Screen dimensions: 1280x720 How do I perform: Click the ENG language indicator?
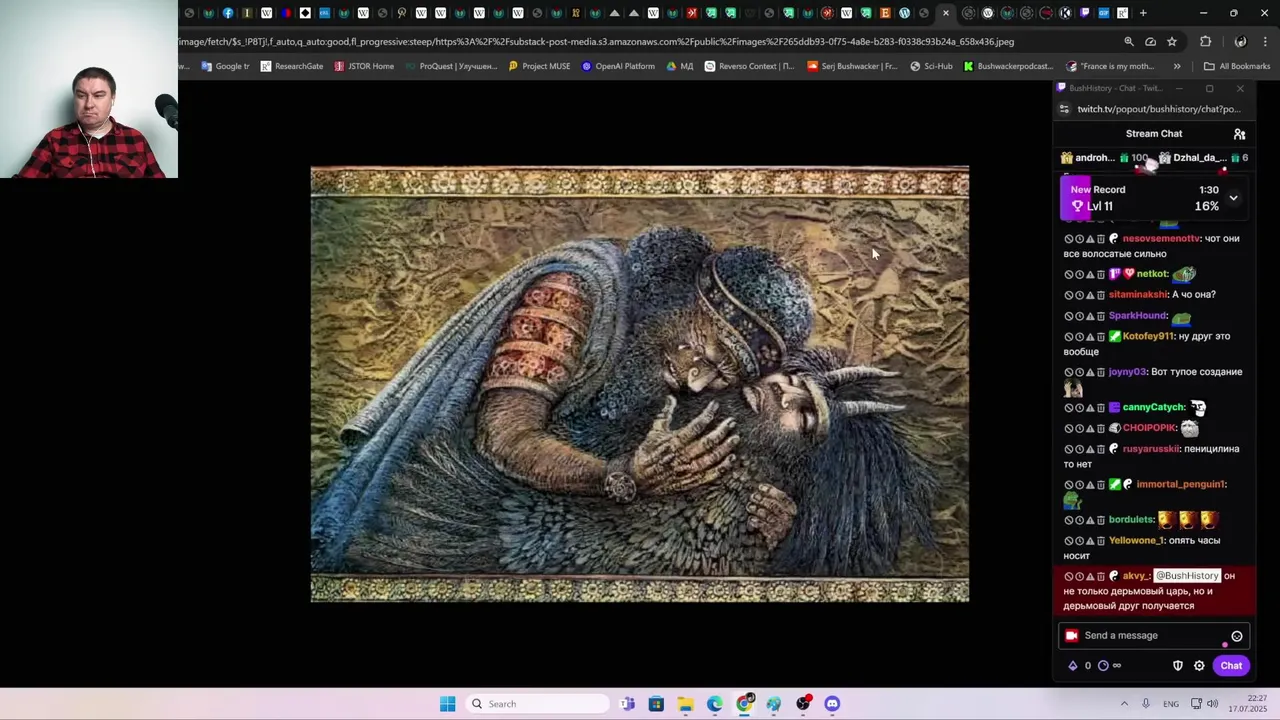coord(1171,704)
